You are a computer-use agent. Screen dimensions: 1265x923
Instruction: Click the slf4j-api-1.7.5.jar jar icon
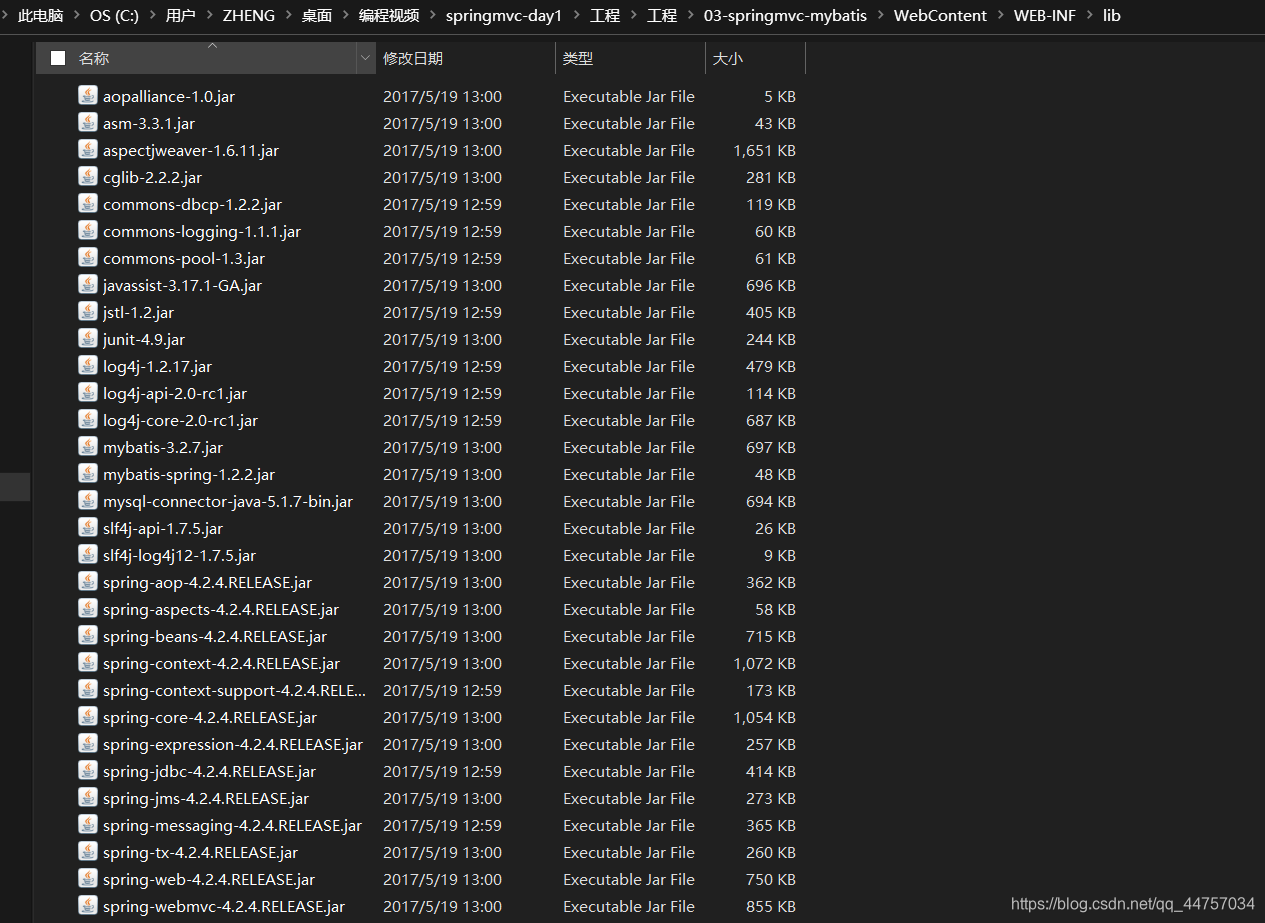[88, 528]
